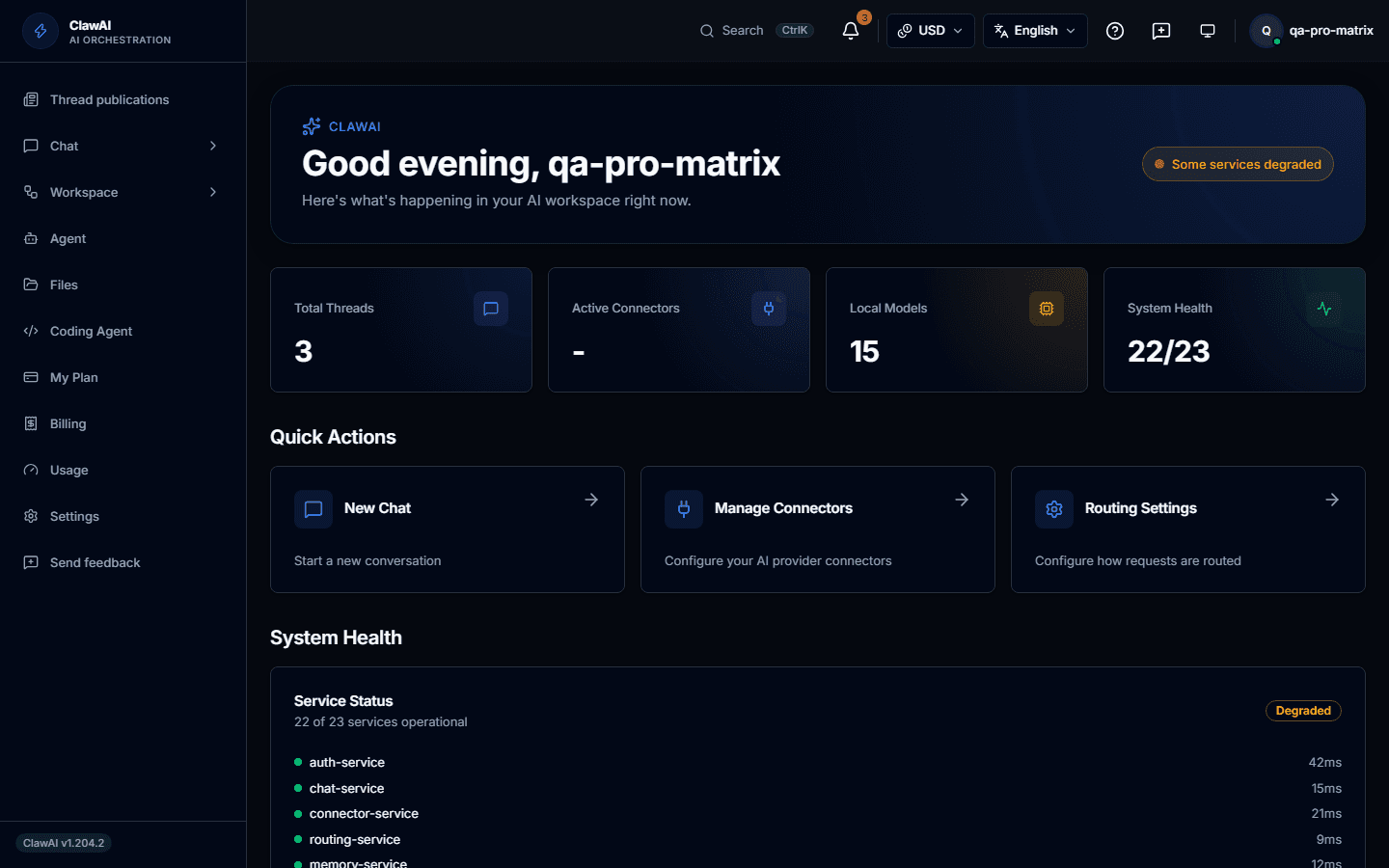The image size is (1389, 868).
Task: Open the USD currency dropdown
Action: [x=931, y=31]
